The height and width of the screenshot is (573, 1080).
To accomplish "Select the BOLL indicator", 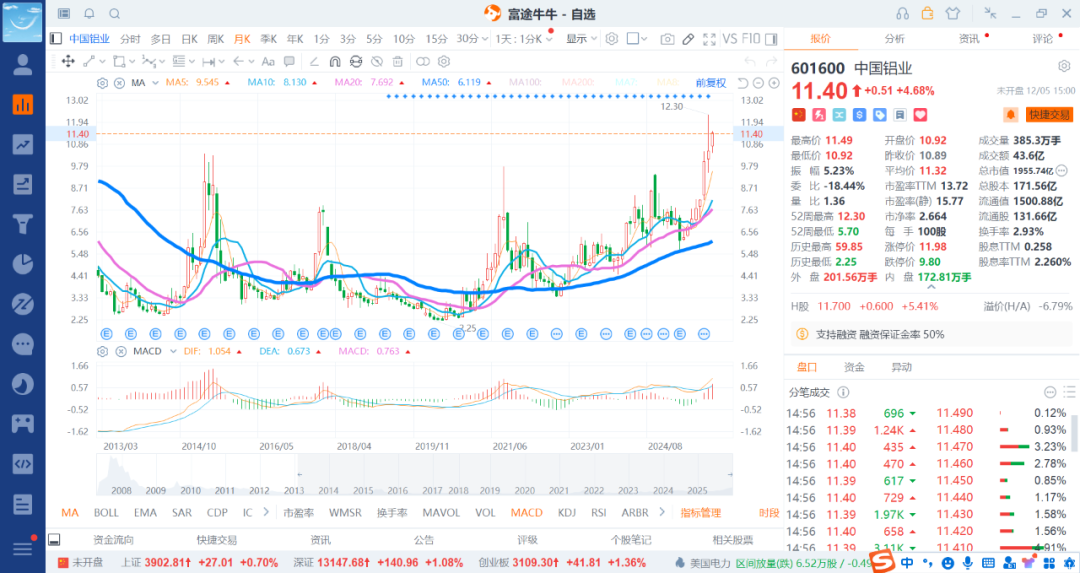I will (x=106, y=512).
